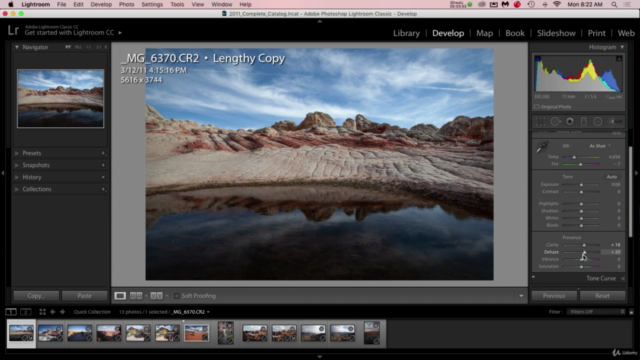Screen dimensions: 640x360
Task: Open filmstrip source path dropdown
Action: pos(208,312)
